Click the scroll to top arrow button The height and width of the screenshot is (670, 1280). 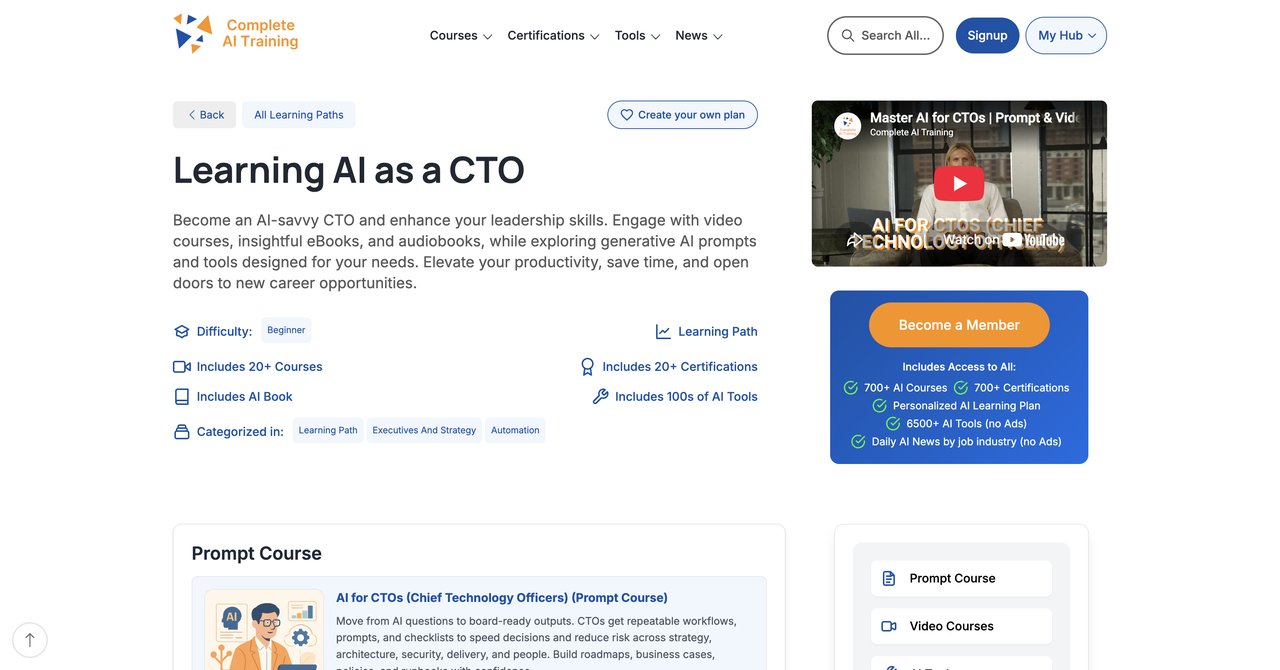click(30, 640)
